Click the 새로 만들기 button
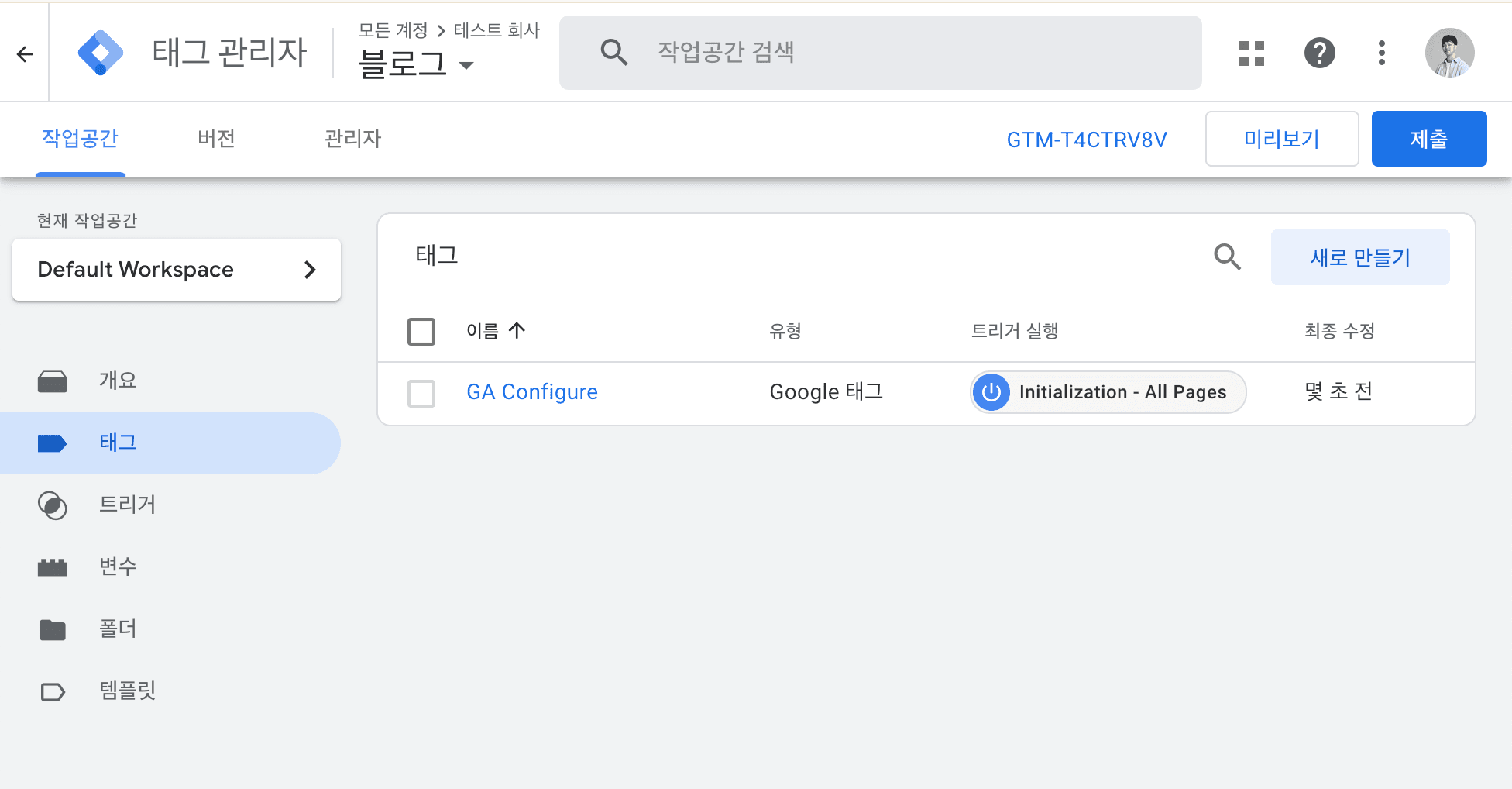This screenshot has width=1512, height=789. click(x=1360, y=257)
